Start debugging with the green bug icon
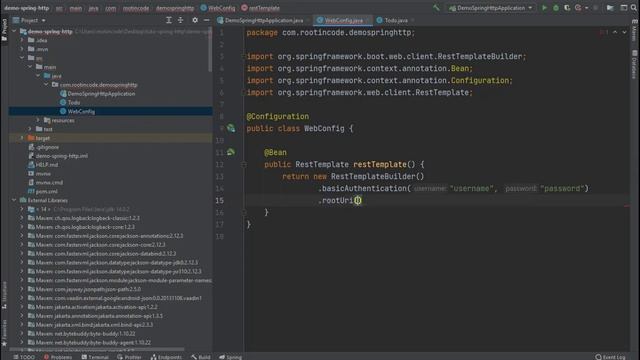Screen dimensions: 640x360 tap(556, 8)
